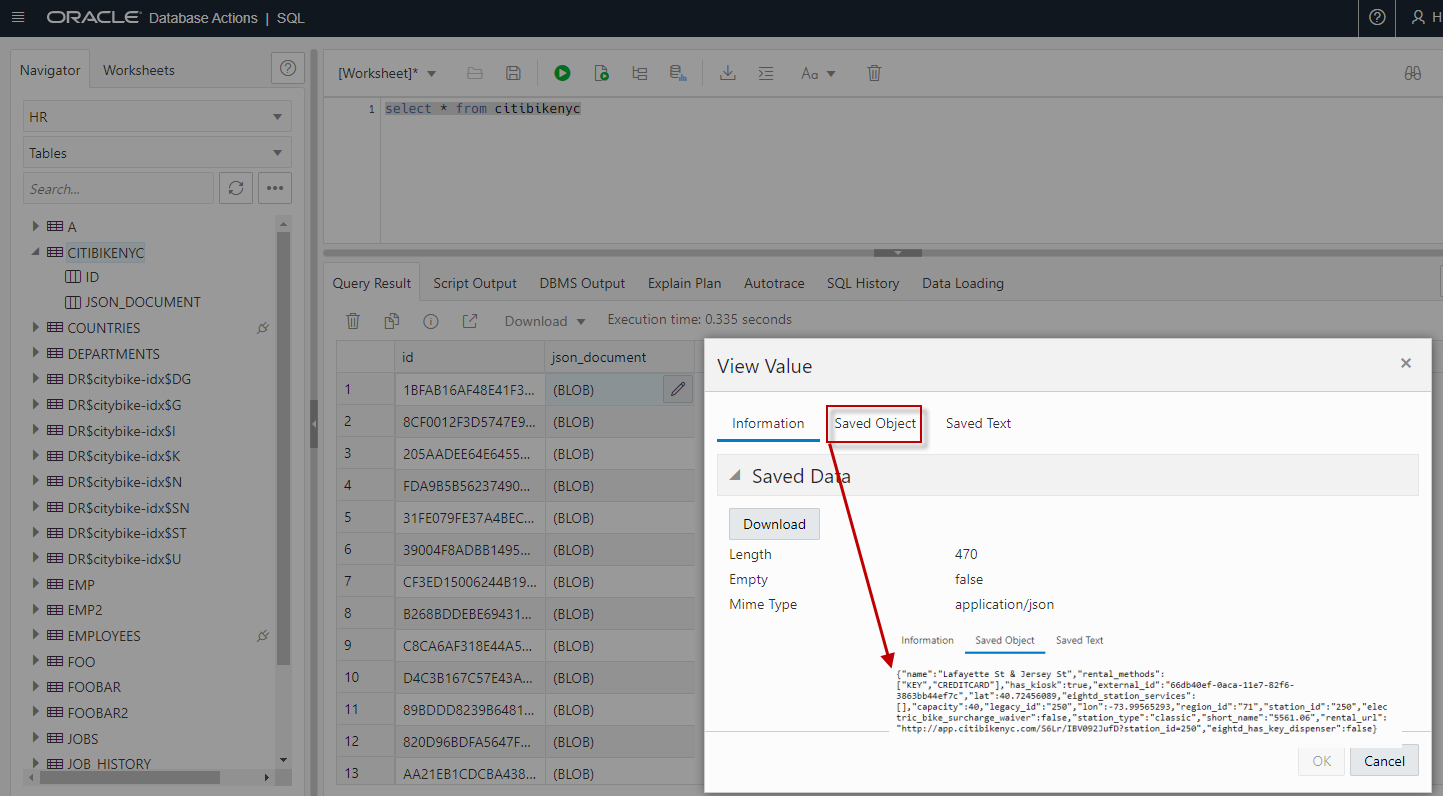Expand the DEPARTMENTS table node
1443x796 pixels.
[36, 353]
